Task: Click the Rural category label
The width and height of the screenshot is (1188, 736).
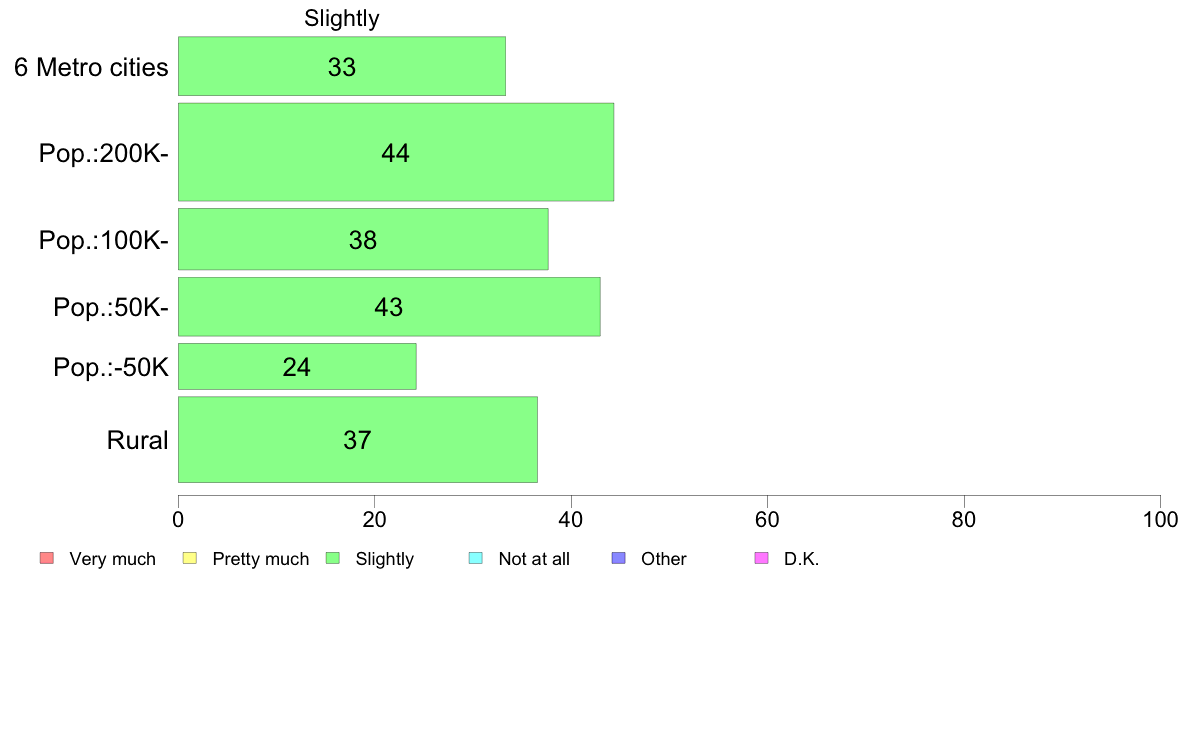Action: pyautogui.click(x=137, y=440)
